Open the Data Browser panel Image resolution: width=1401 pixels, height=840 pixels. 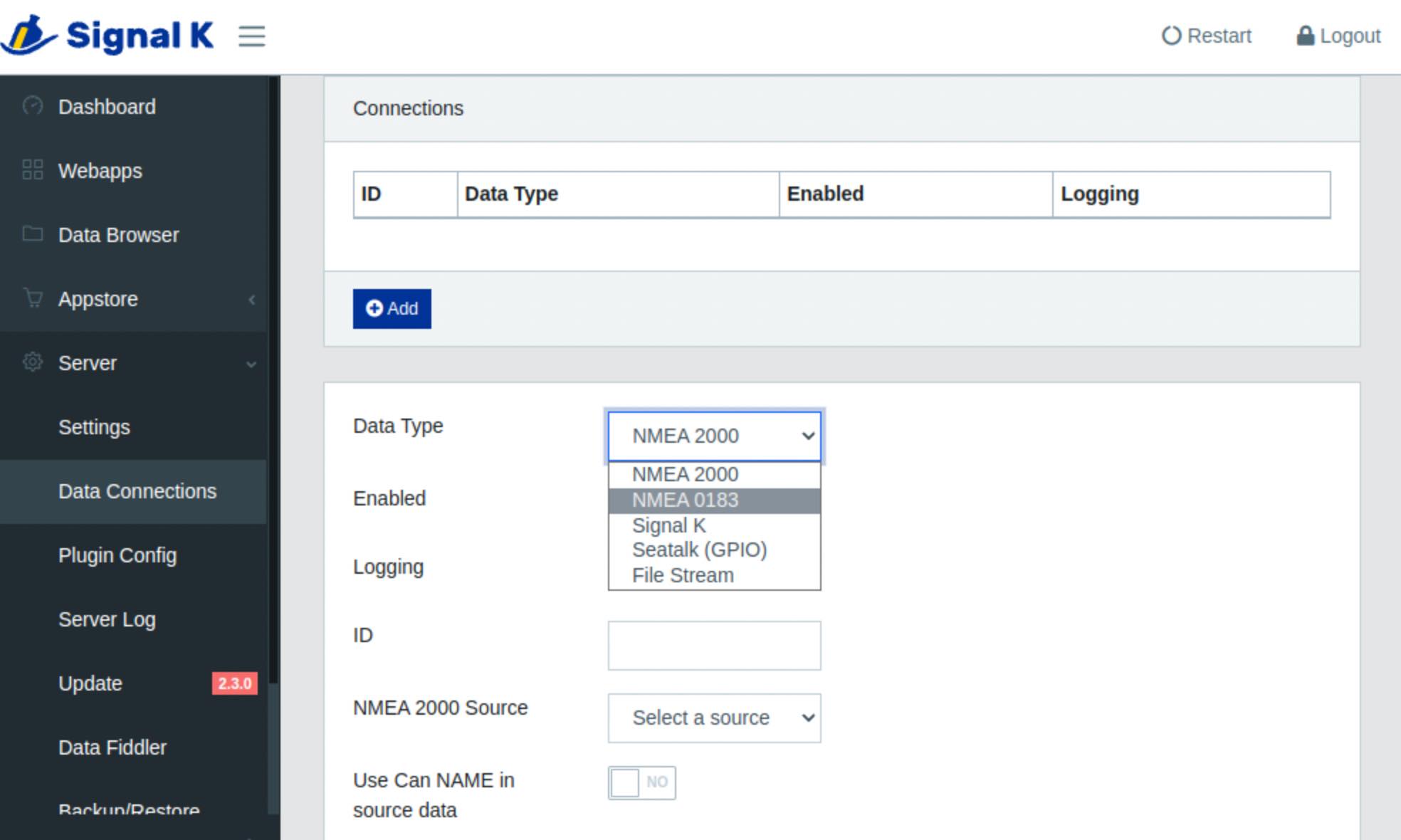pos(119,235)
